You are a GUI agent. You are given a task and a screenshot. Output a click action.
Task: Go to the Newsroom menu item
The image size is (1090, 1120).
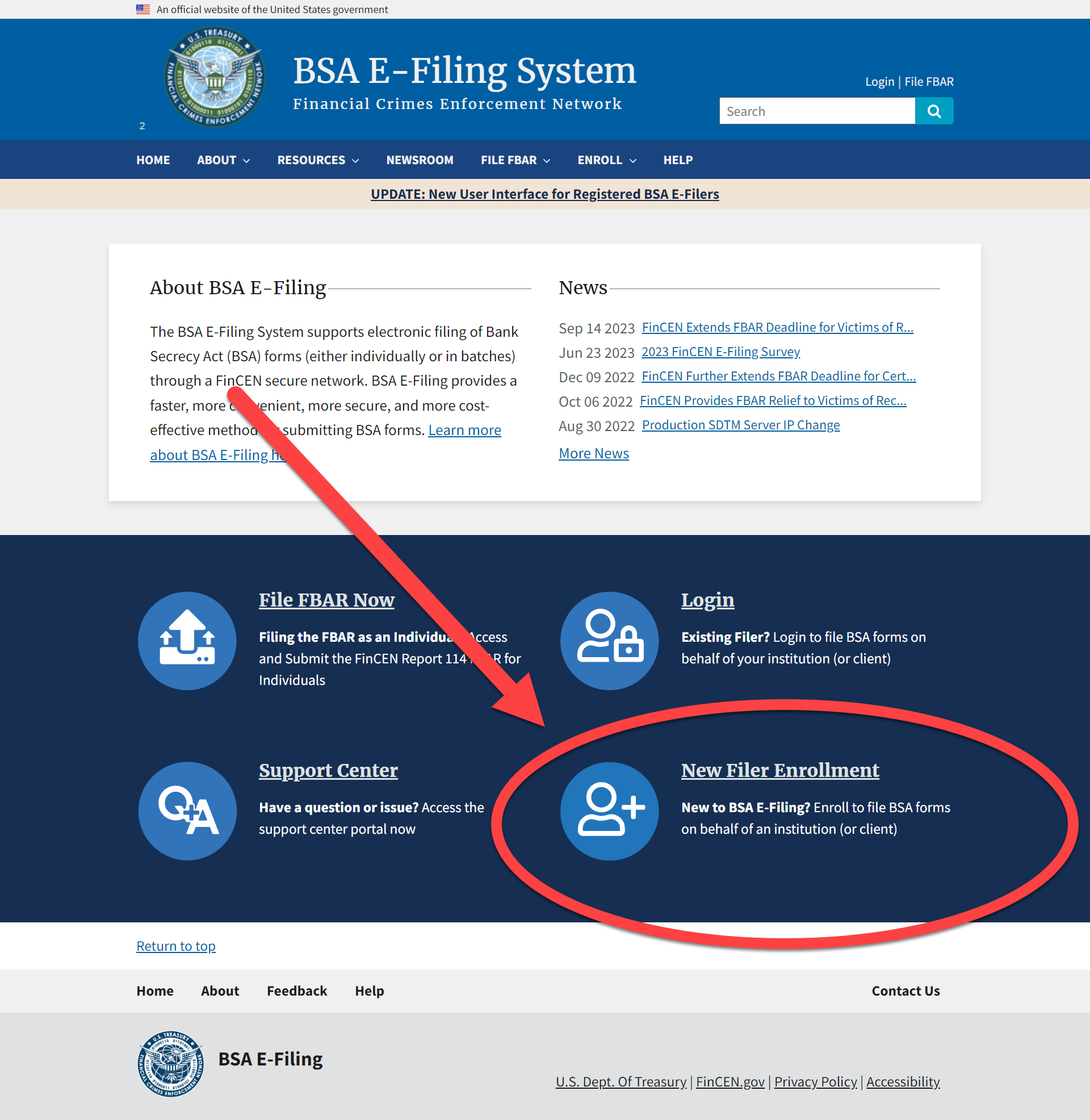pyautogui.click(x=420, y=160)
